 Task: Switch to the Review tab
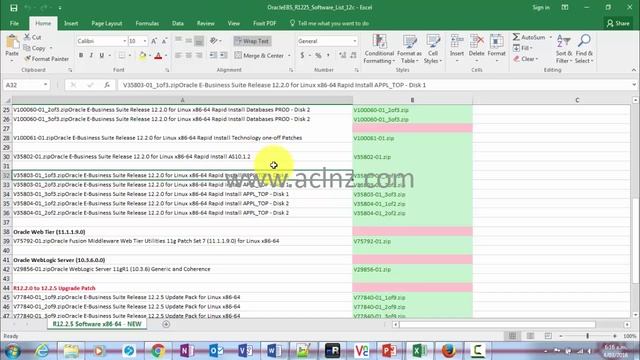coord(206,23)
